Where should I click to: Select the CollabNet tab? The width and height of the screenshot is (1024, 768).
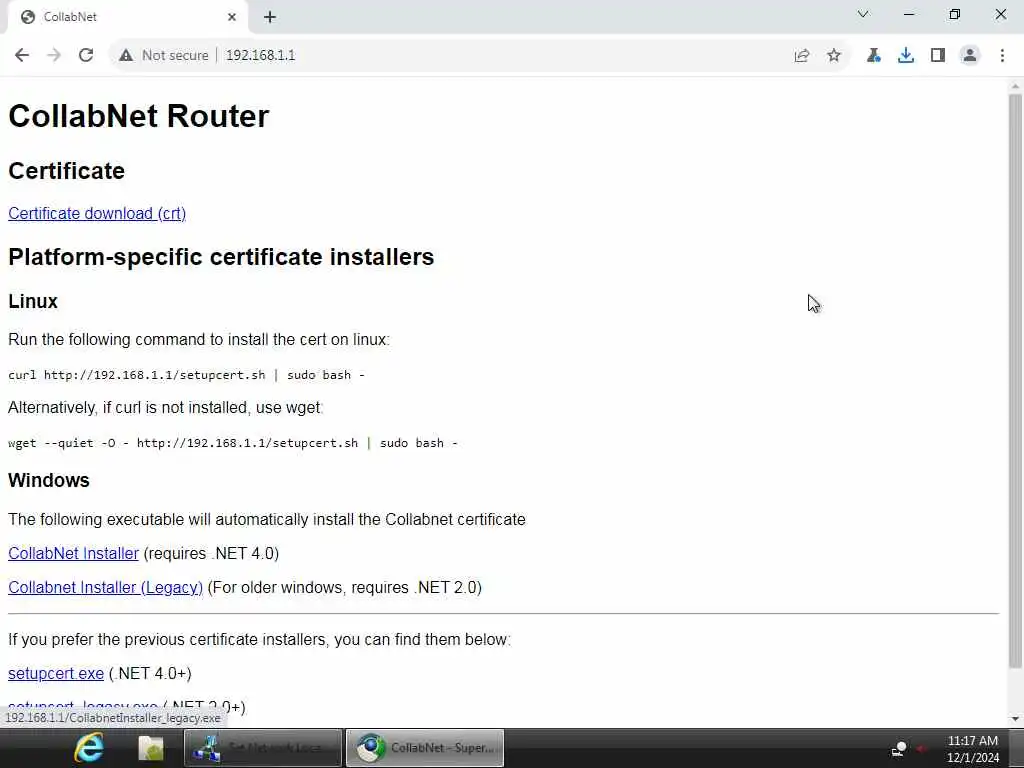(128, 17)
